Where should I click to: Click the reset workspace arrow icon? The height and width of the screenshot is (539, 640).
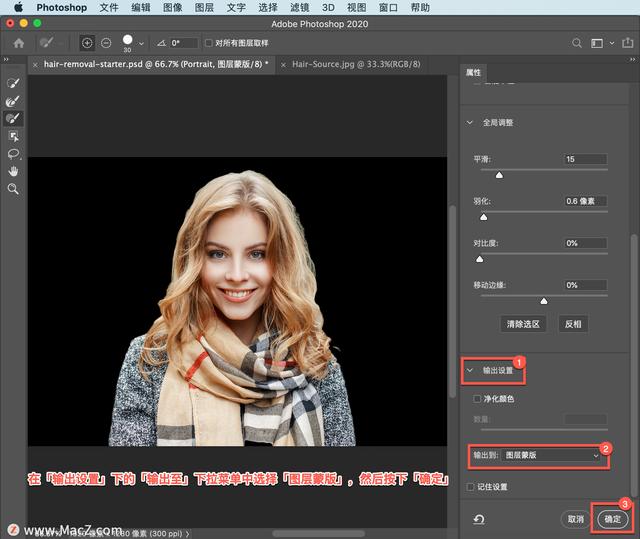[480, 519]
